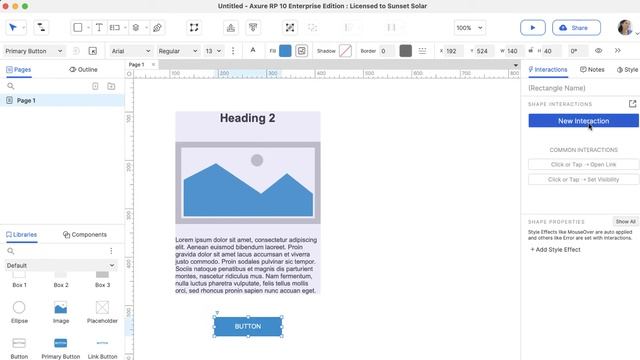Switch to the Pages tab
This screenshot has height=360, width=640.
click(19, 69)
